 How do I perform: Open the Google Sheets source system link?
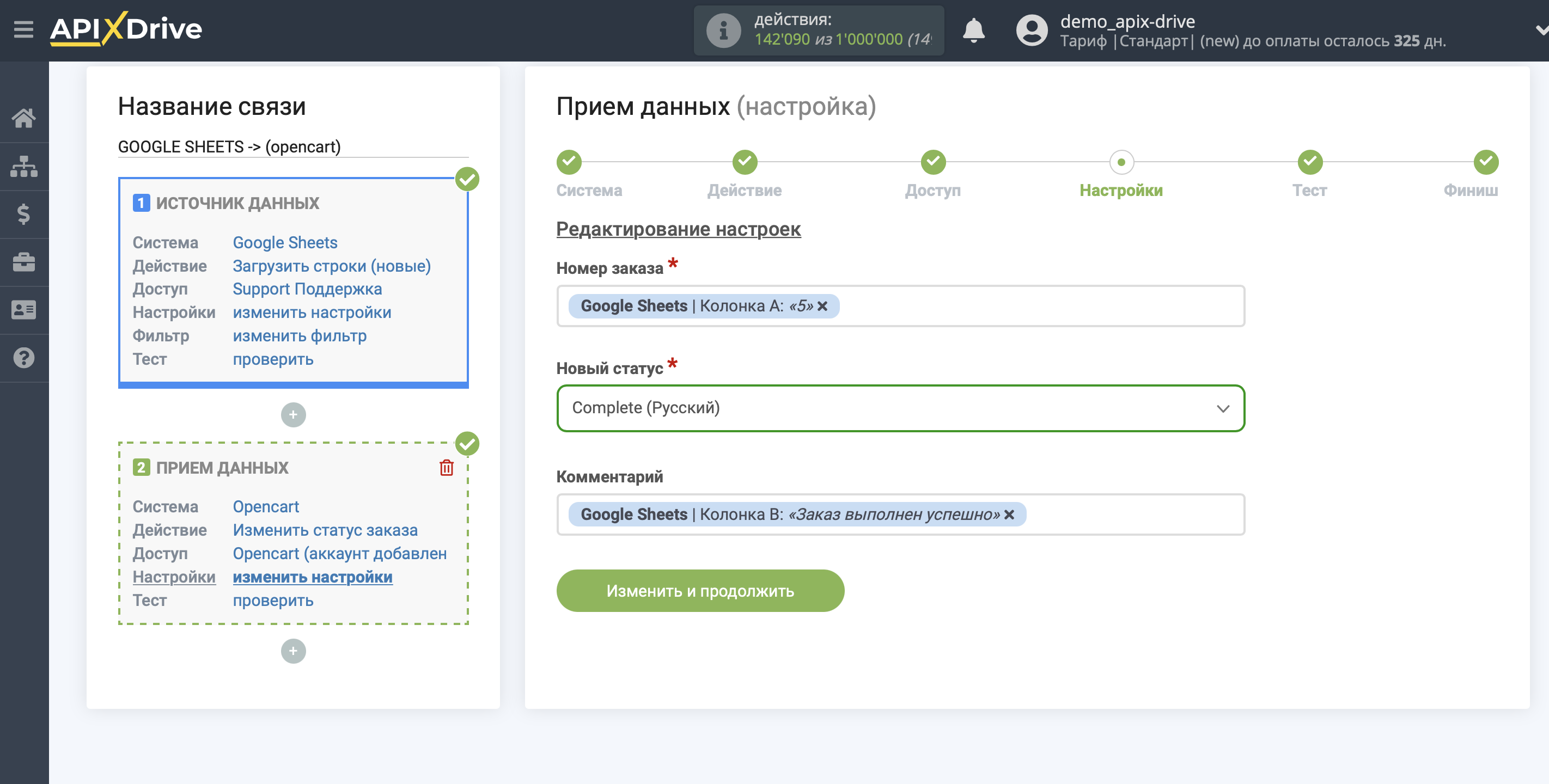pos(285,242)
